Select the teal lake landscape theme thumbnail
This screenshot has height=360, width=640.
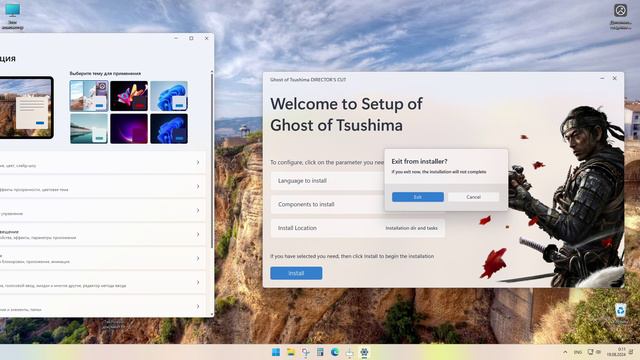[x=89, y=129]
